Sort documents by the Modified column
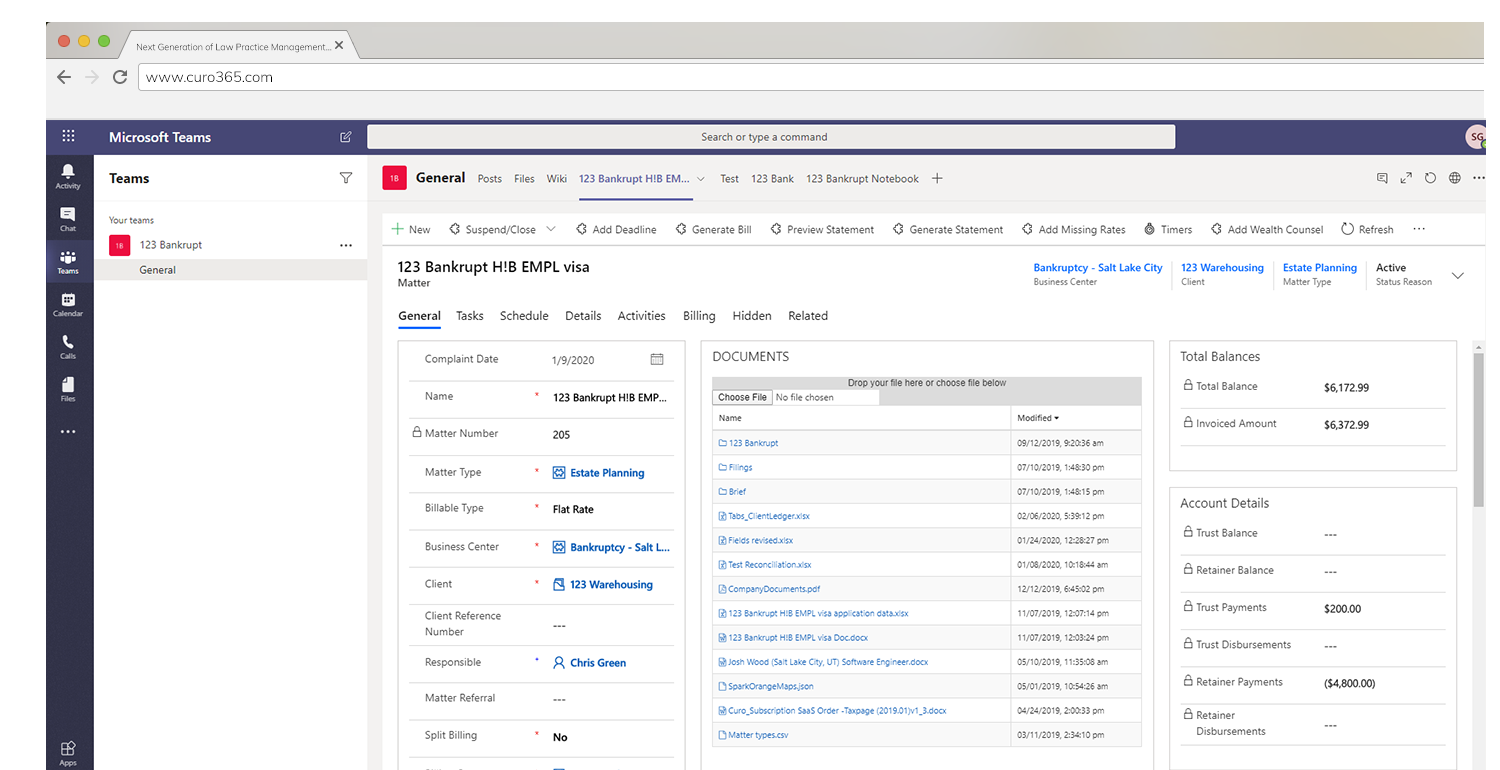This screenshot has height=770, width=1500. coord(1037,418)
